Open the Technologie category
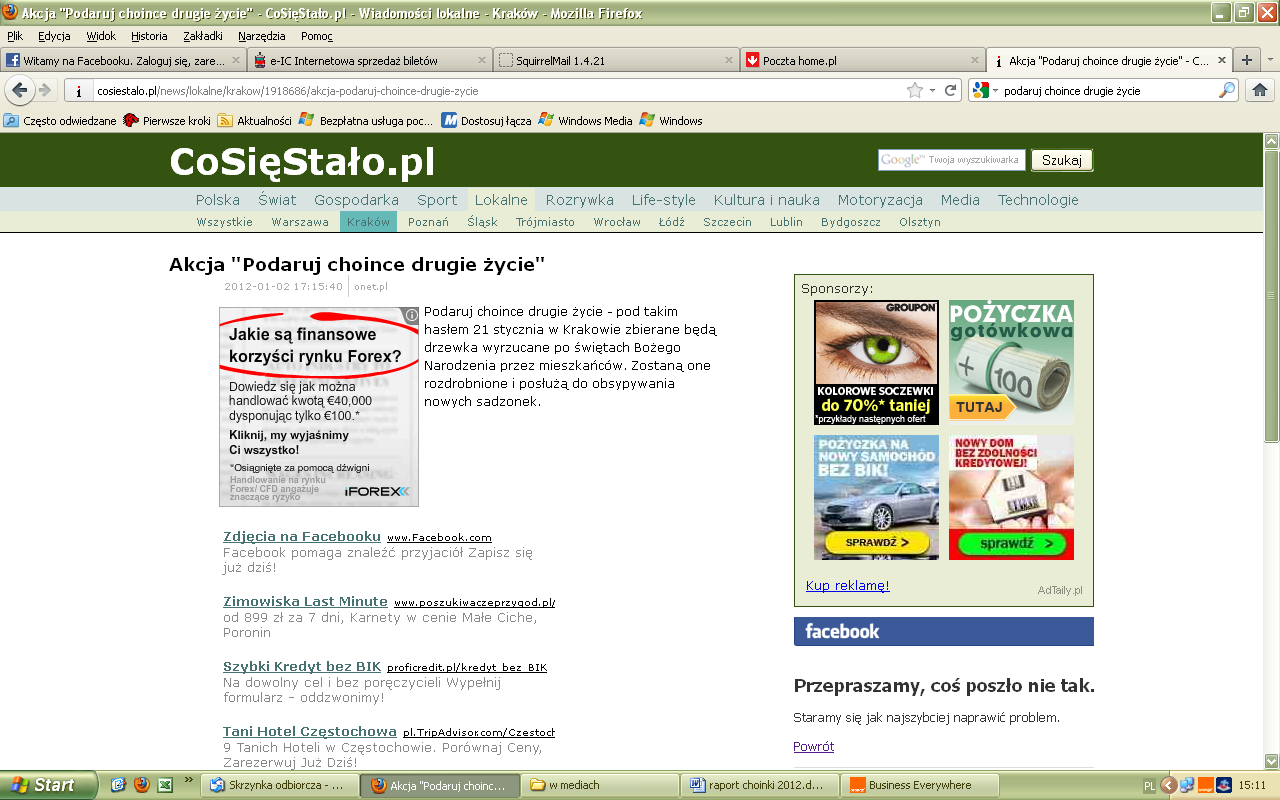Screen dimensions: 1280x800 coord(1038,200)
